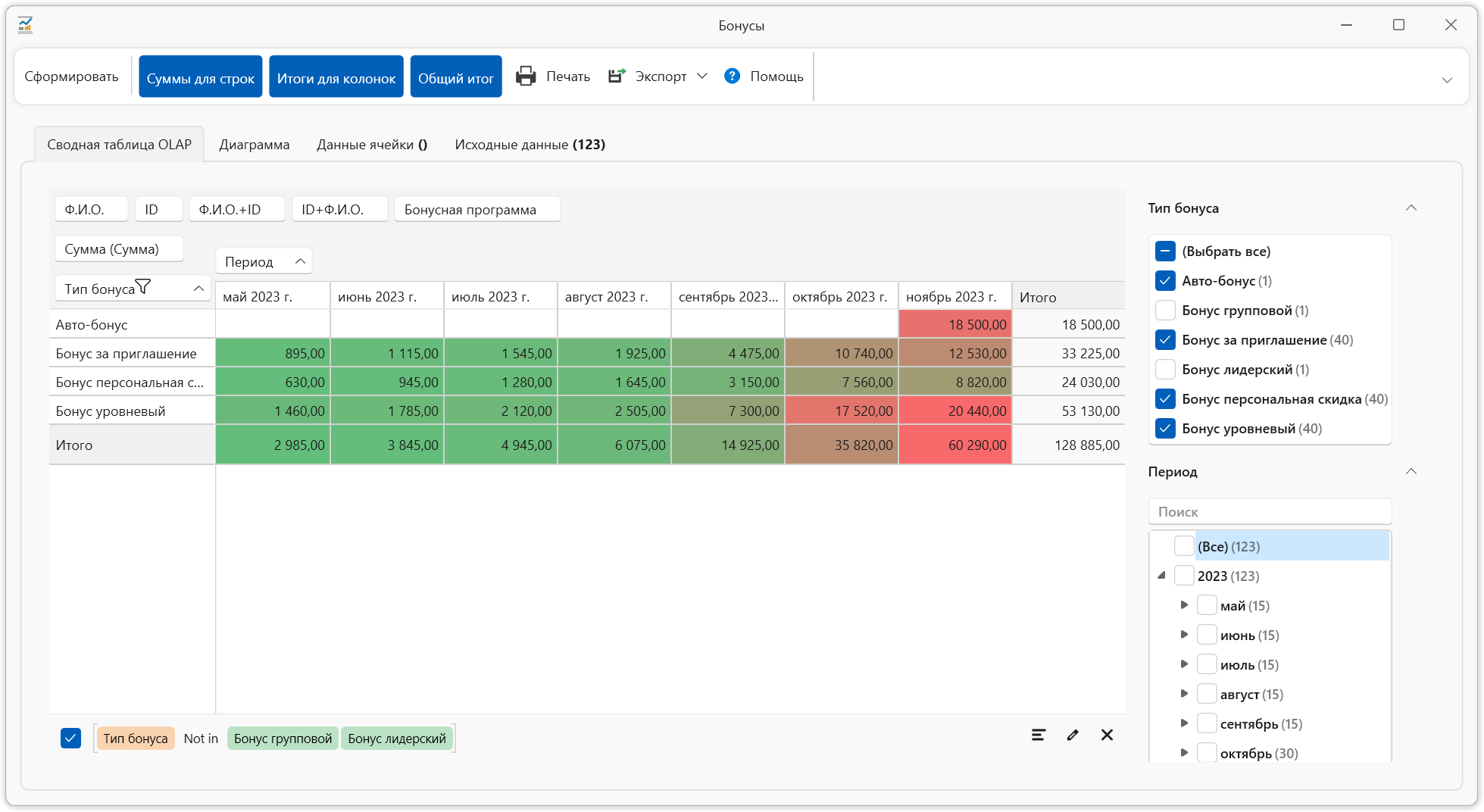Click the filter list lines icon
The width and height of the screenshot is (1484, 812).
(x=1039, y=735)
